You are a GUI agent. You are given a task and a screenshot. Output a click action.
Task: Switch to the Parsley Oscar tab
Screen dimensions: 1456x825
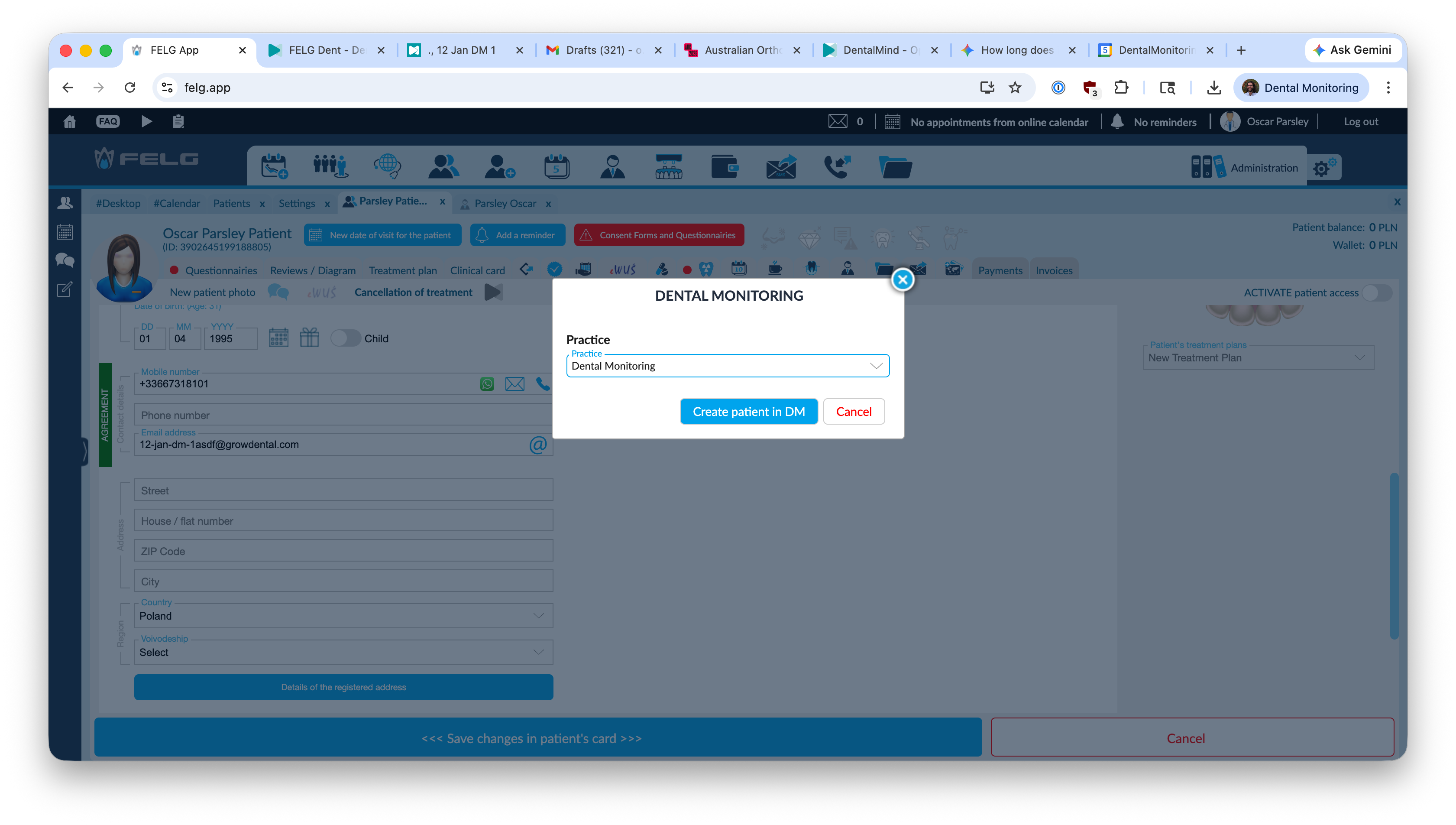tap(505, 203)
